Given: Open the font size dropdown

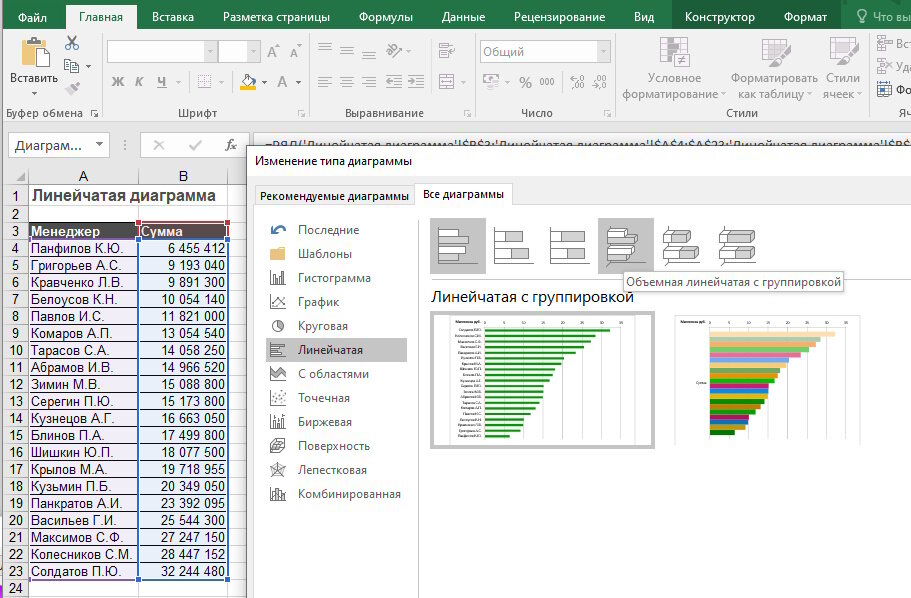Looking at the screenshot, I should coord(253,52).
